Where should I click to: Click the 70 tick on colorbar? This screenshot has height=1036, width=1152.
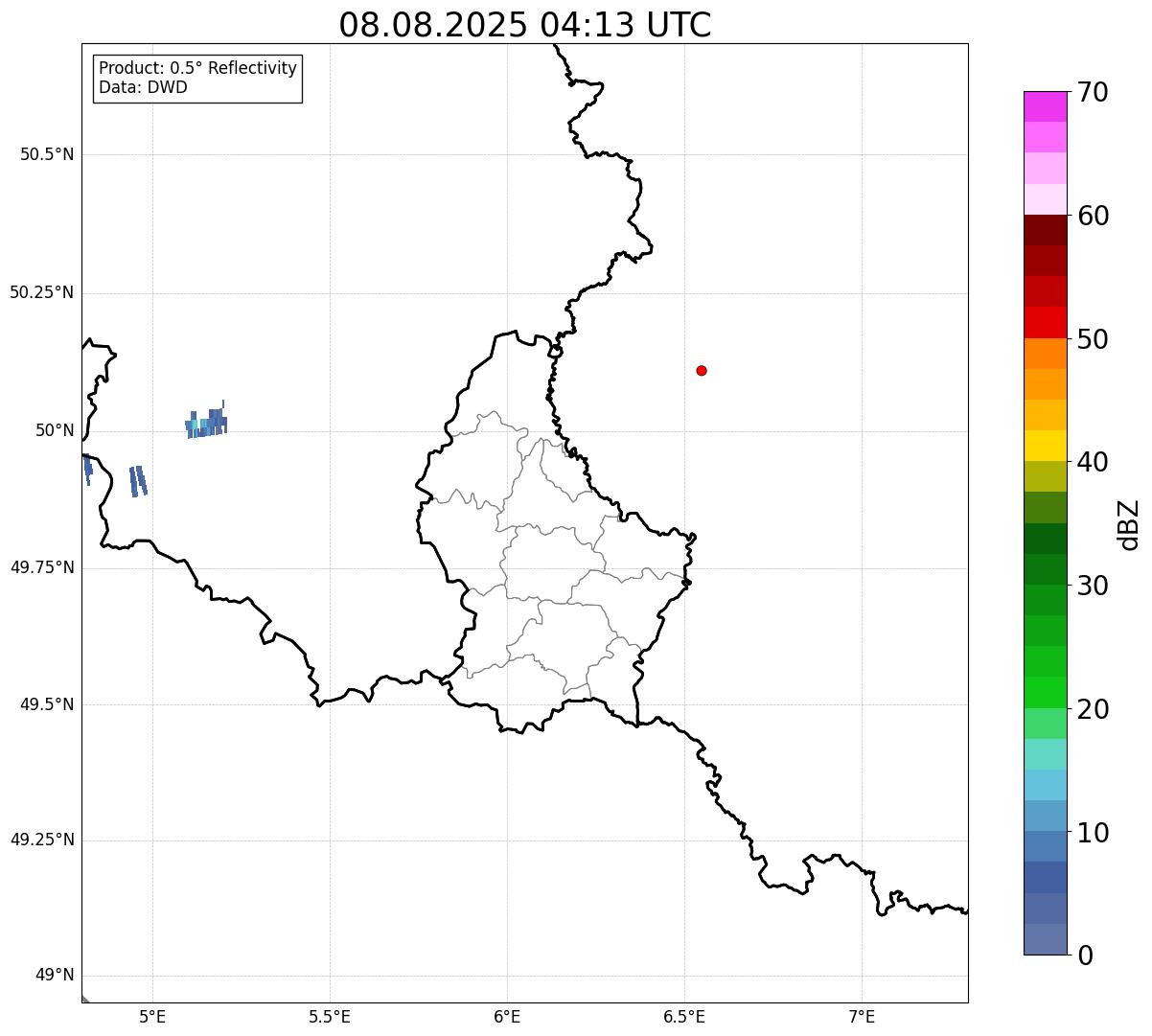1093,92
